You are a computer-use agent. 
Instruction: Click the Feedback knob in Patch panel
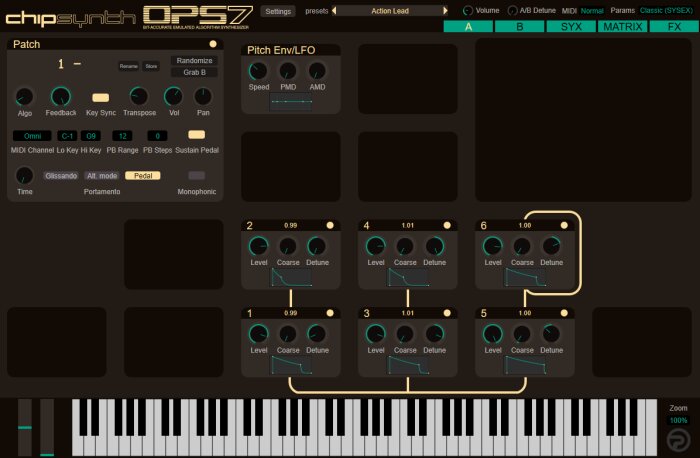point(61,96)
